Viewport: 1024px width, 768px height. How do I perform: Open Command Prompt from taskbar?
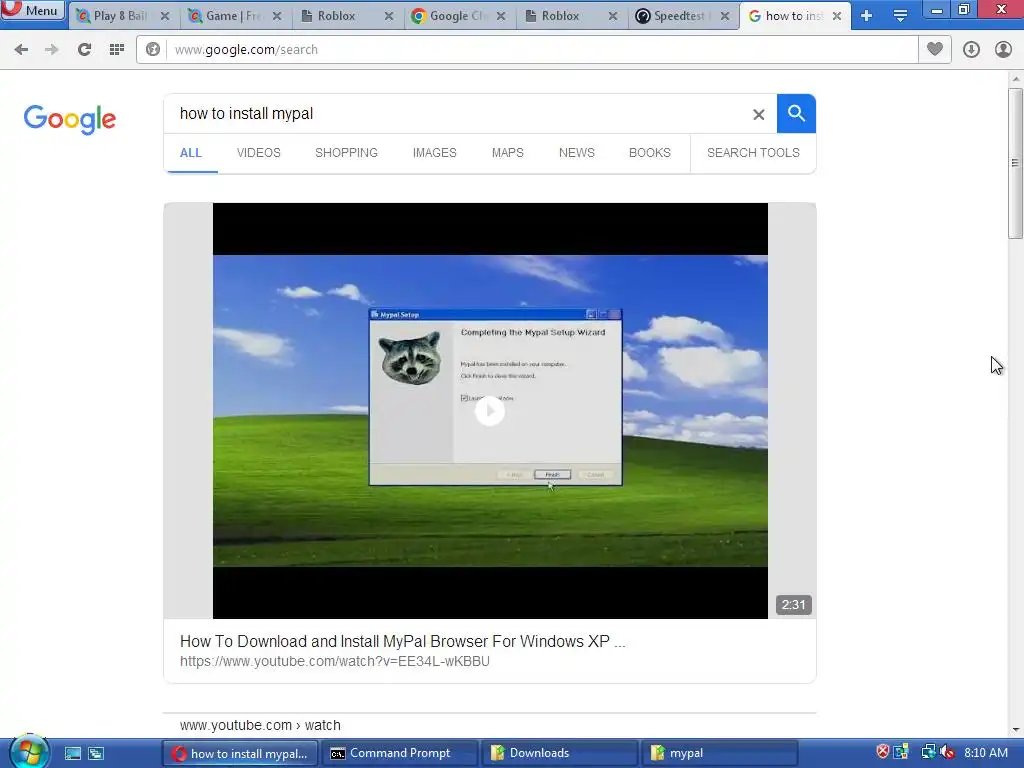[x=399, y=754]
